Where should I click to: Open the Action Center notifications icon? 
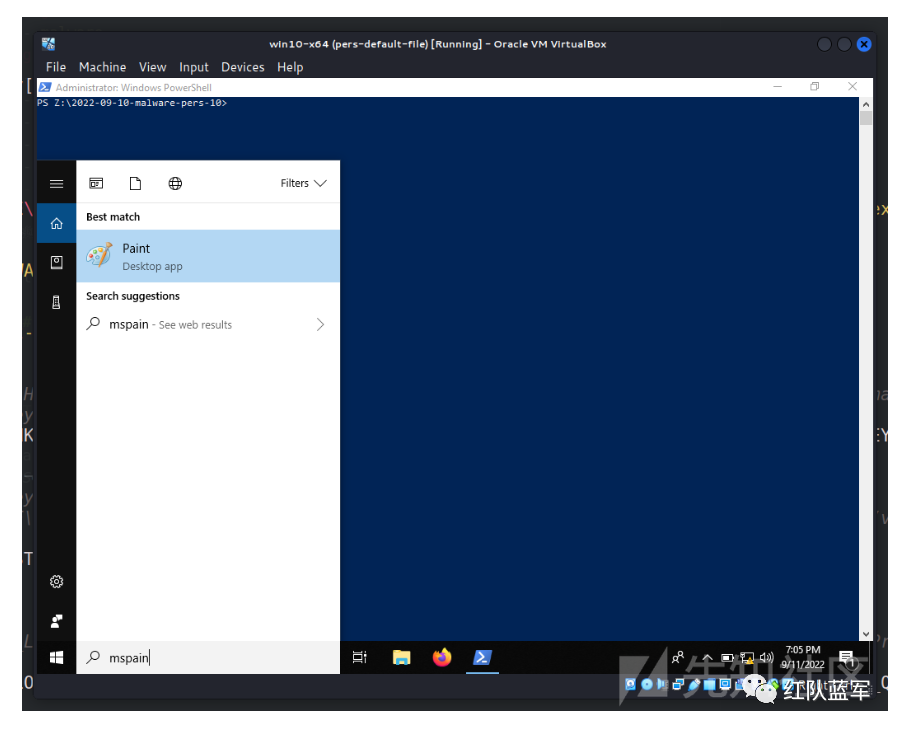pyautogui.click(x=847, y=658)
